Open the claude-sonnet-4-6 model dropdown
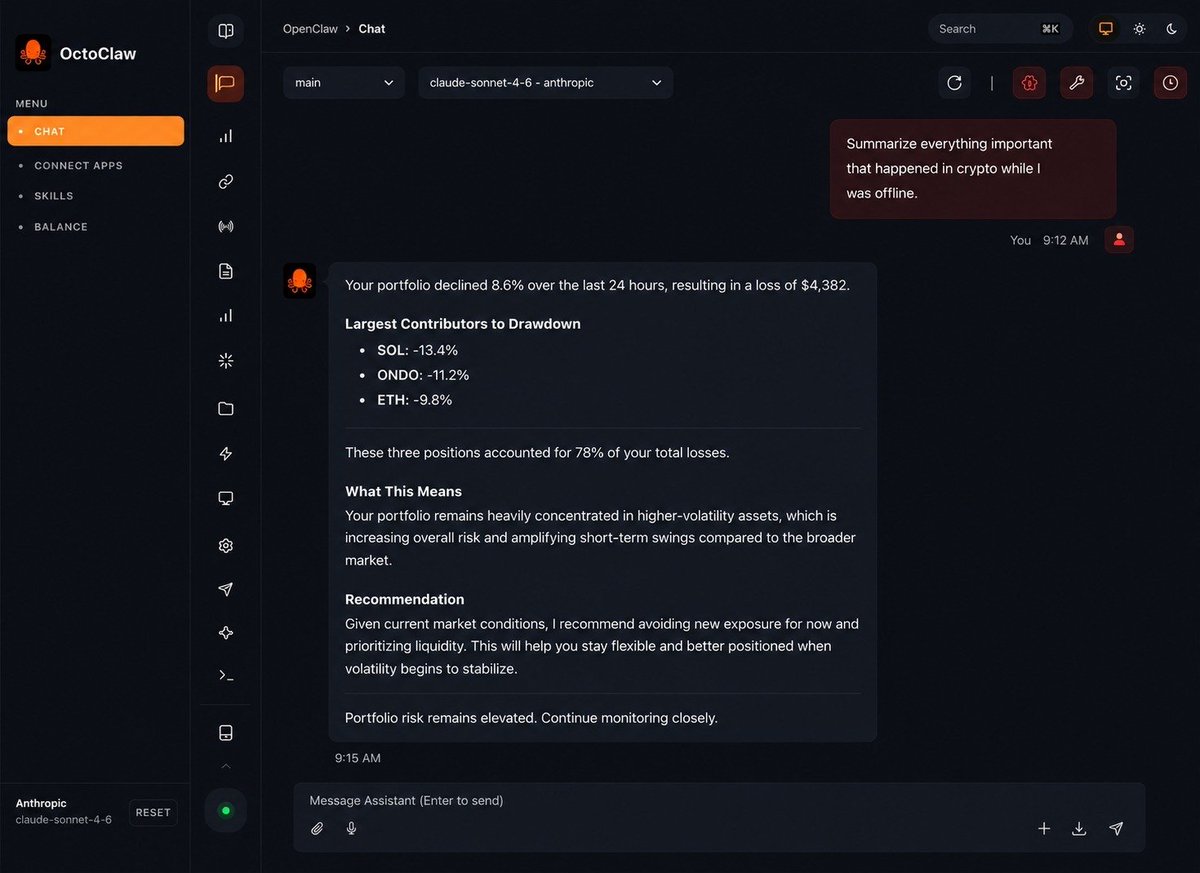The width and height of the screenshot is (1200, 873). (546, 83)
